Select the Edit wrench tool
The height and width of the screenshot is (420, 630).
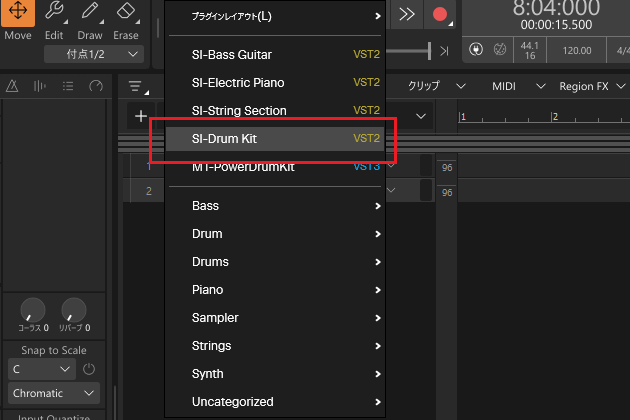click(54, 20)
